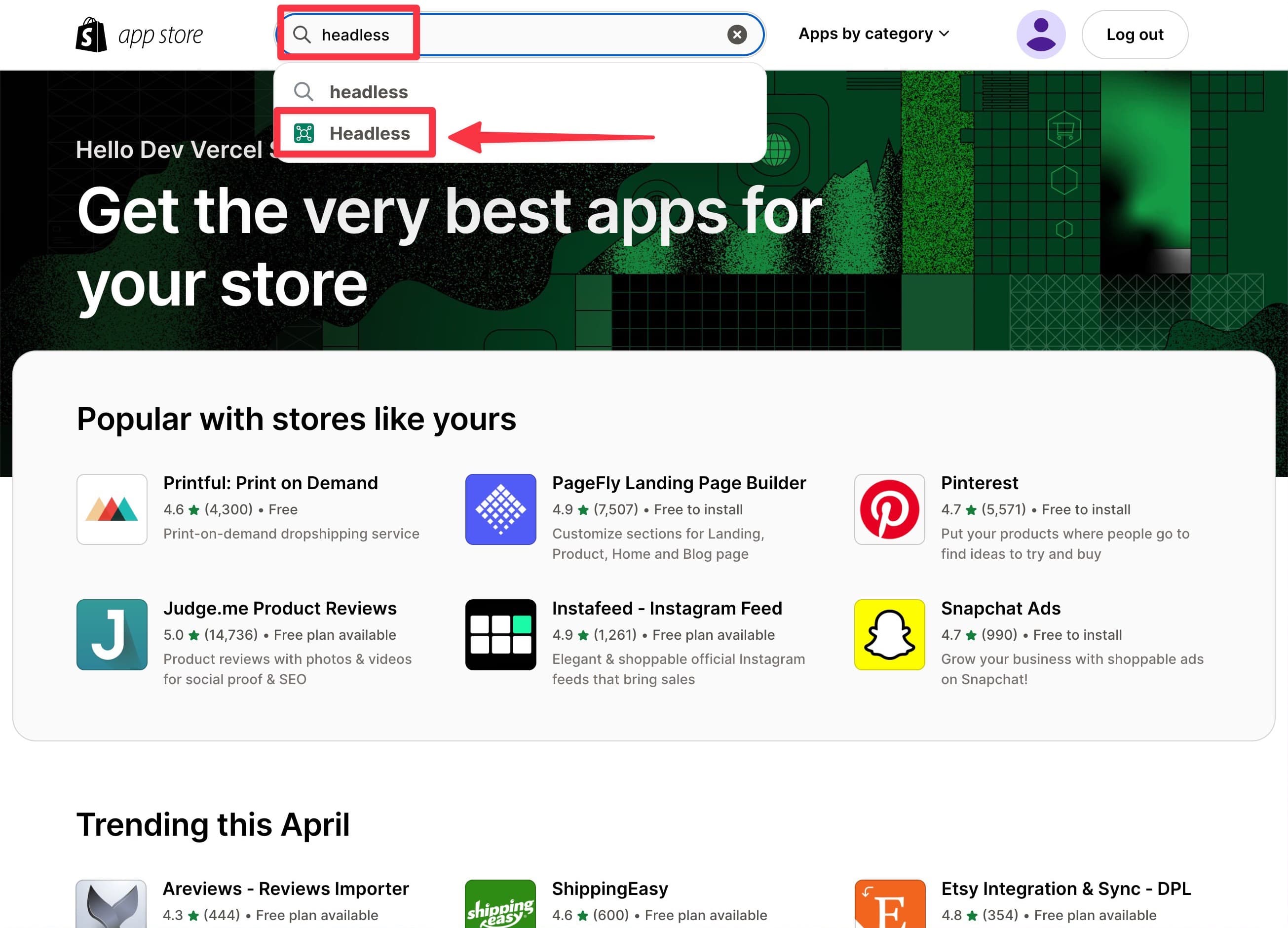Clear the search field with the X button

click(x=737, y=35)
